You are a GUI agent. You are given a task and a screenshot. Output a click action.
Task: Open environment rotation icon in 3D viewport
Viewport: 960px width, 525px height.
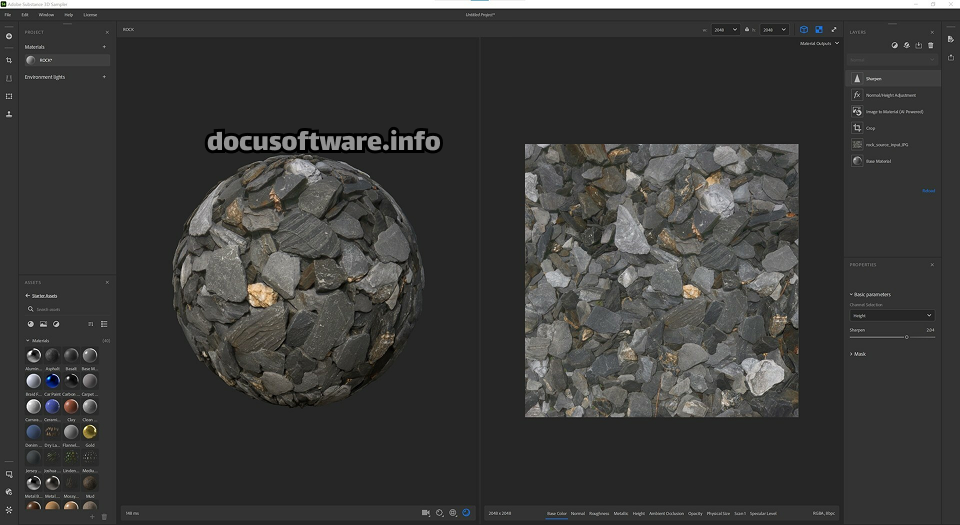click(440, 513)
